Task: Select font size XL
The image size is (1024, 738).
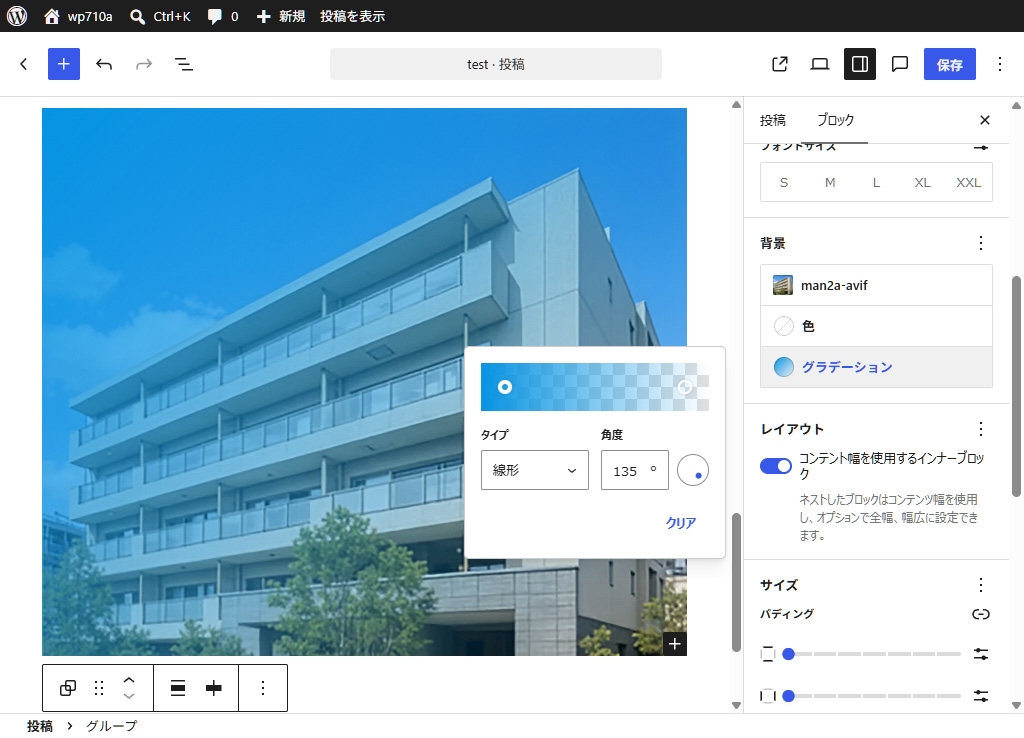Action: 922,182
